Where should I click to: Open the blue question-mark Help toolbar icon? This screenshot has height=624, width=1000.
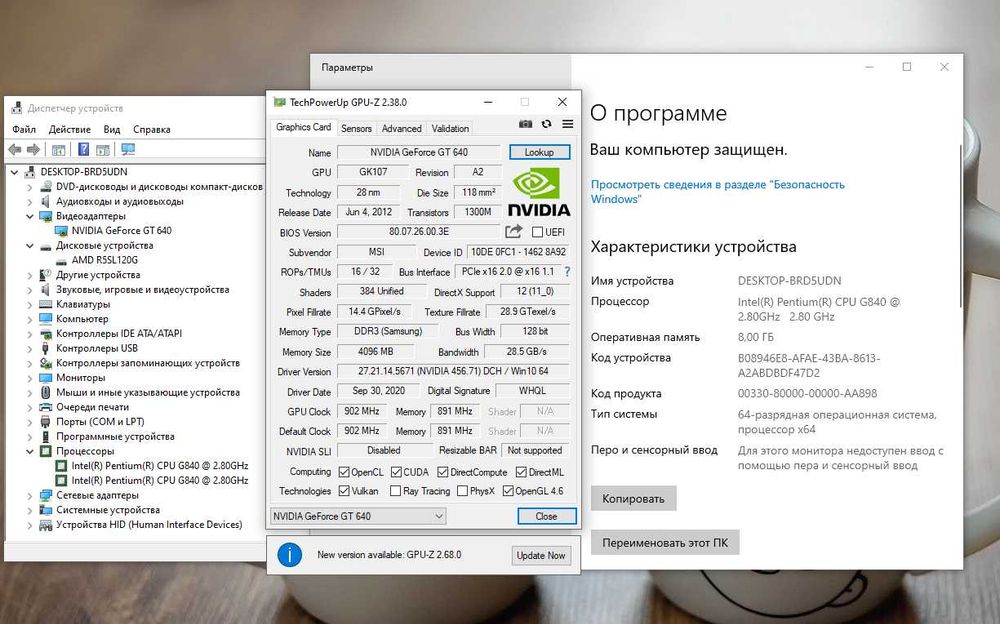pyautogui.click(x=84, y=149)
